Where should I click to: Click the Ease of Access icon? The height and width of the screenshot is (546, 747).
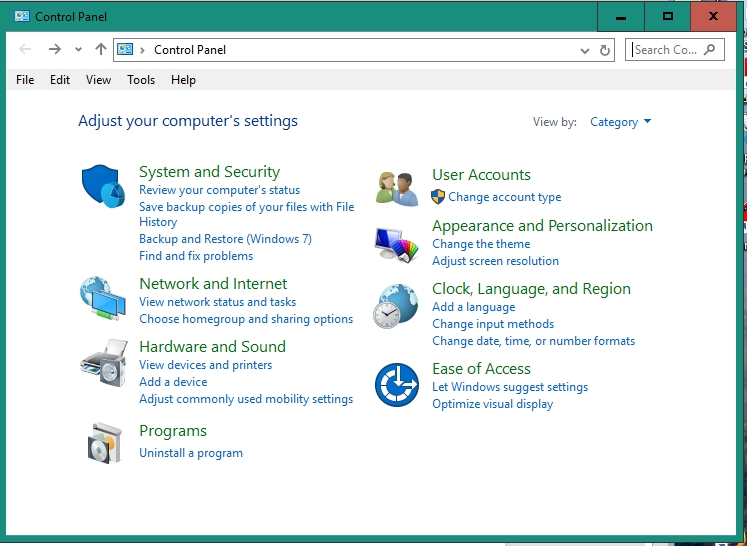(397, 384)
